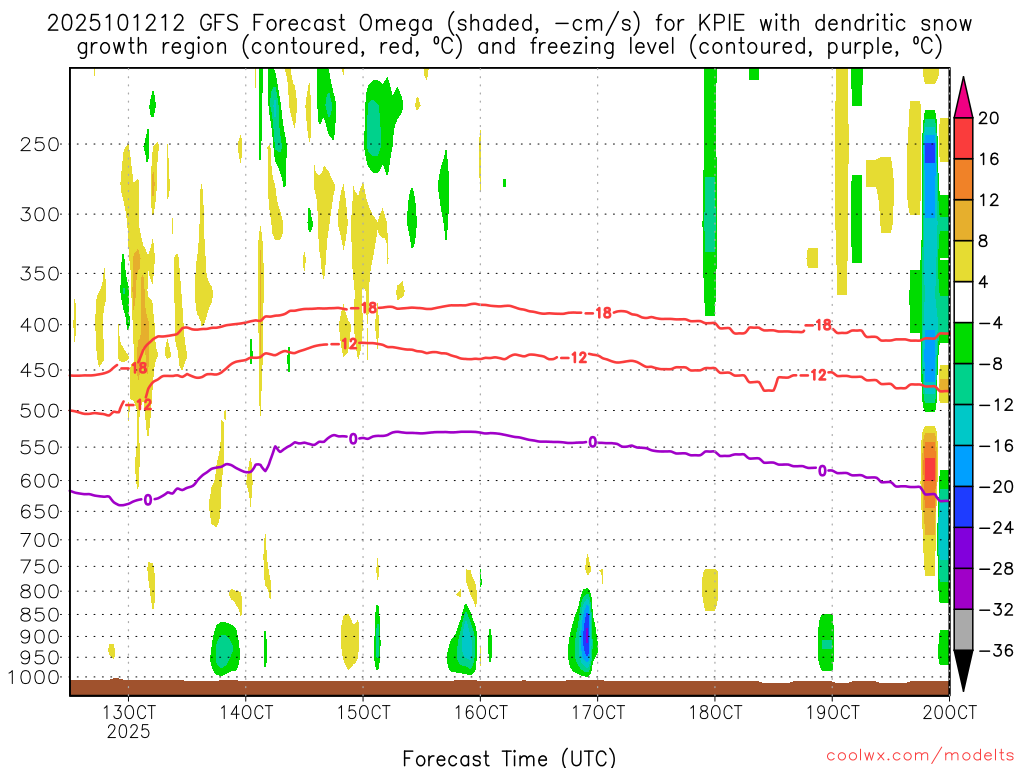Click the 150CT time axis label
This screenshot has height=768, width=1024.
(x=364, y=712)
